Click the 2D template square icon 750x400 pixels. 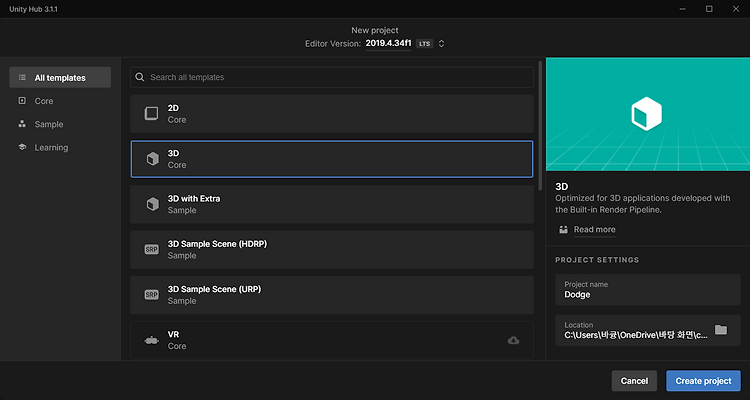pos(152,114)
